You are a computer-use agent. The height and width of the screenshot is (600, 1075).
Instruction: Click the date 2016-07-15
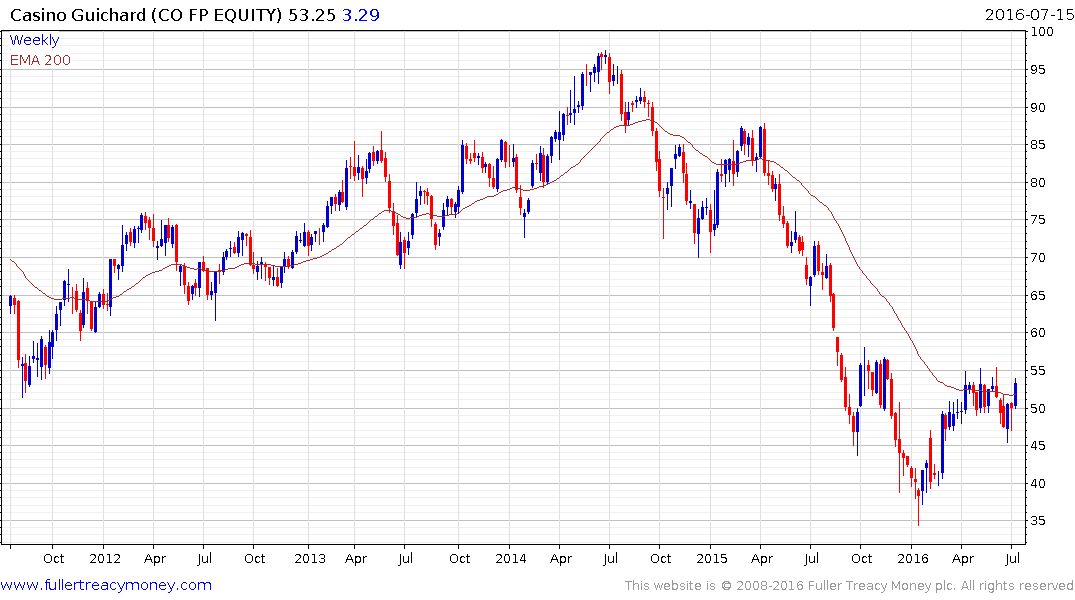(1028, 14)
